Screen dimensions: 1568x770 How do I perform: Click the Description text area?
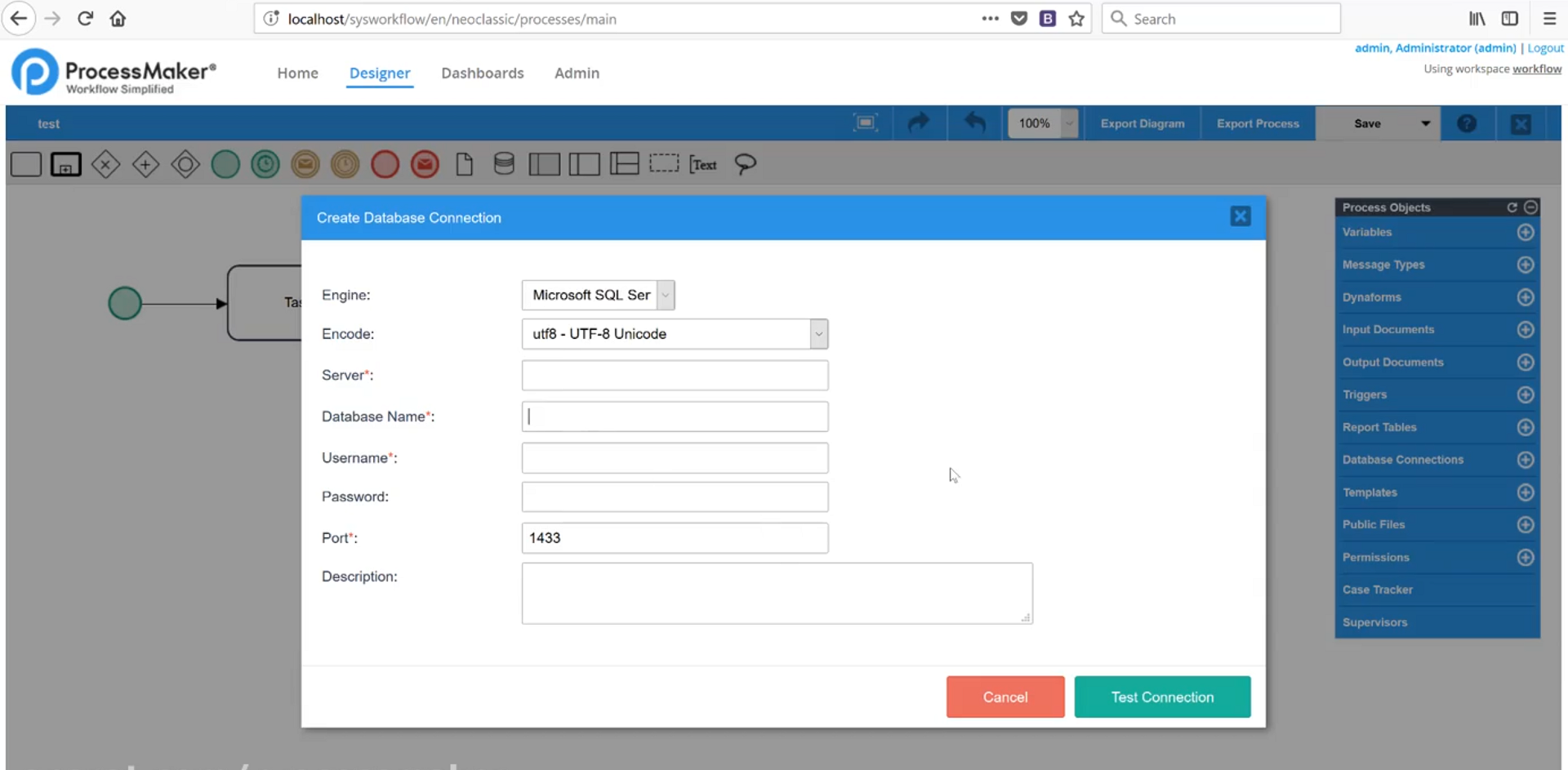(x=777, y=594)
